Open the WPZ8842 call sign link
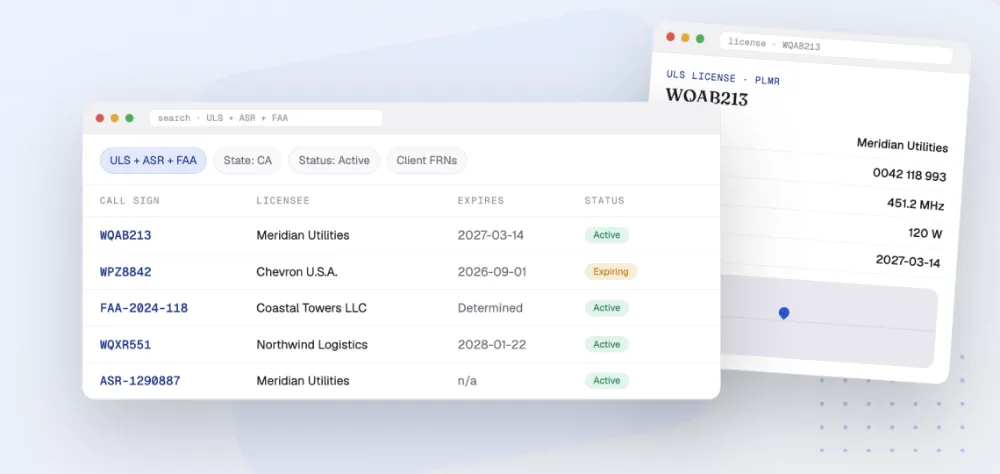1000x474 pixels. click(126, 272)
